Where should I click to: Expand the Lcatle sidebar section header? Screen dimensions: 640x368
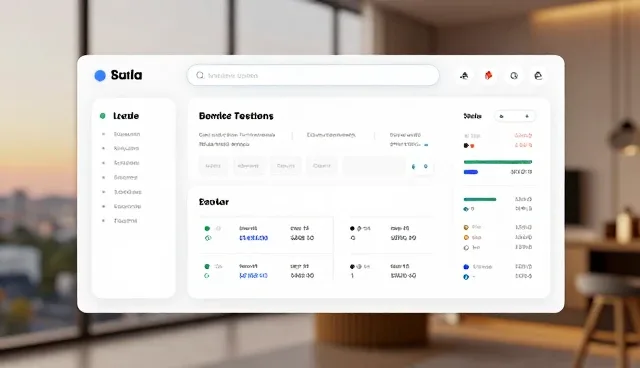pyautogui.click(x=126, y=116)
